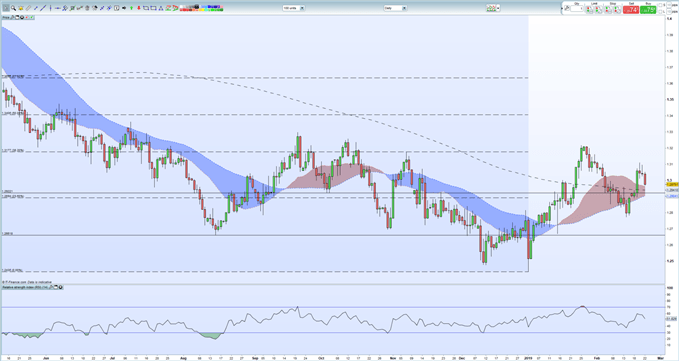Select the black right arrow tool

coord(124,8)
